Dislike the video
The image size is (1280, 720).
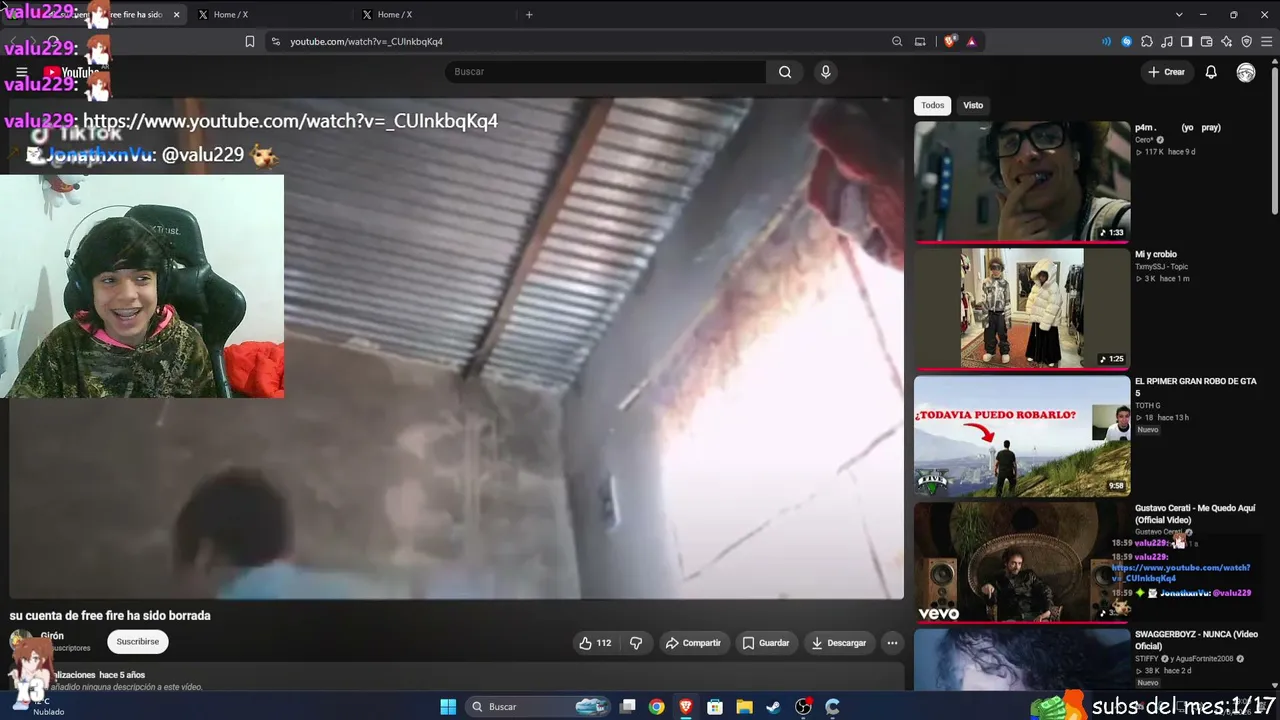636,643
